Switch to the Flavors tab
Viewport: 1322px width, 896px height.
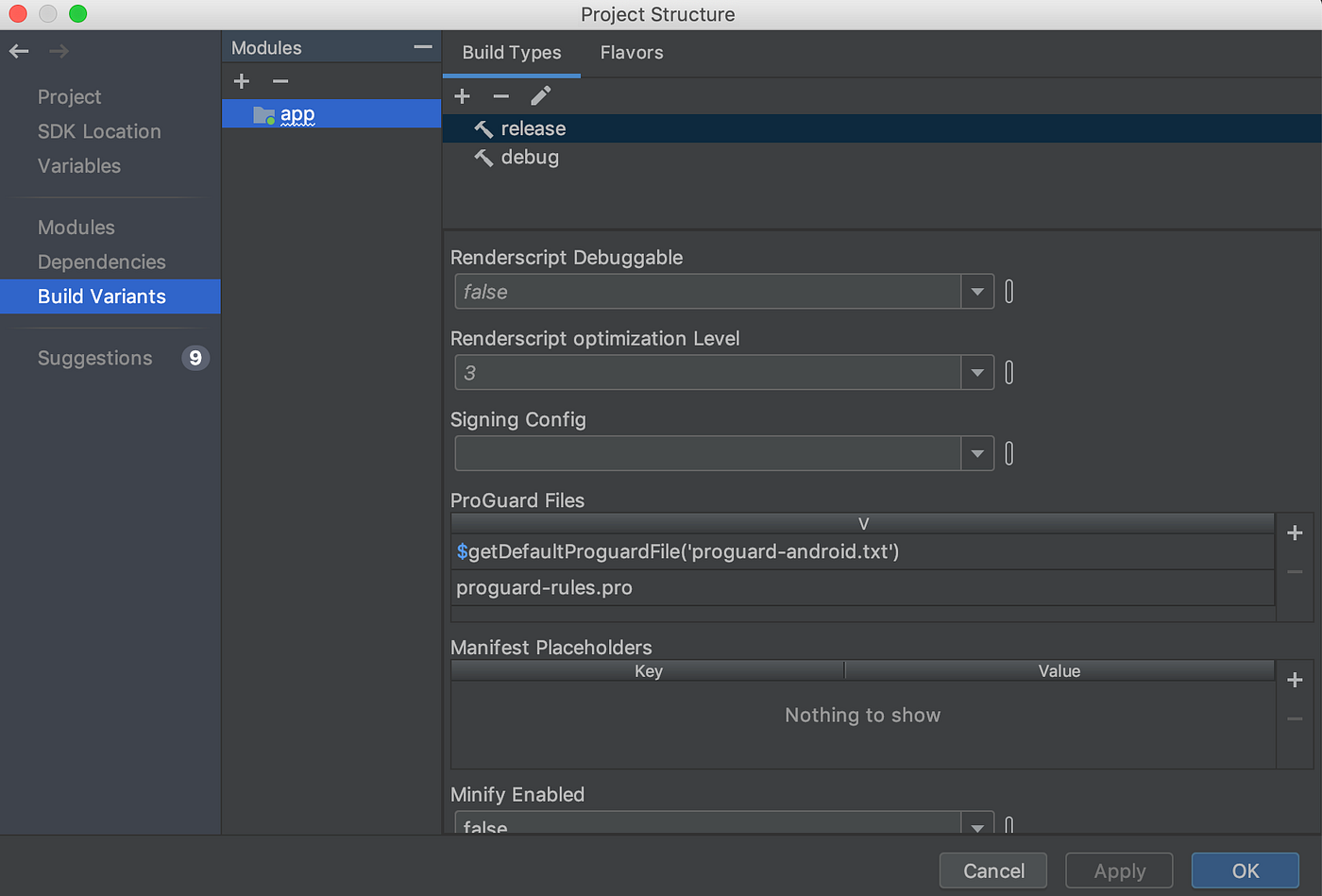(x=631, y=52)
